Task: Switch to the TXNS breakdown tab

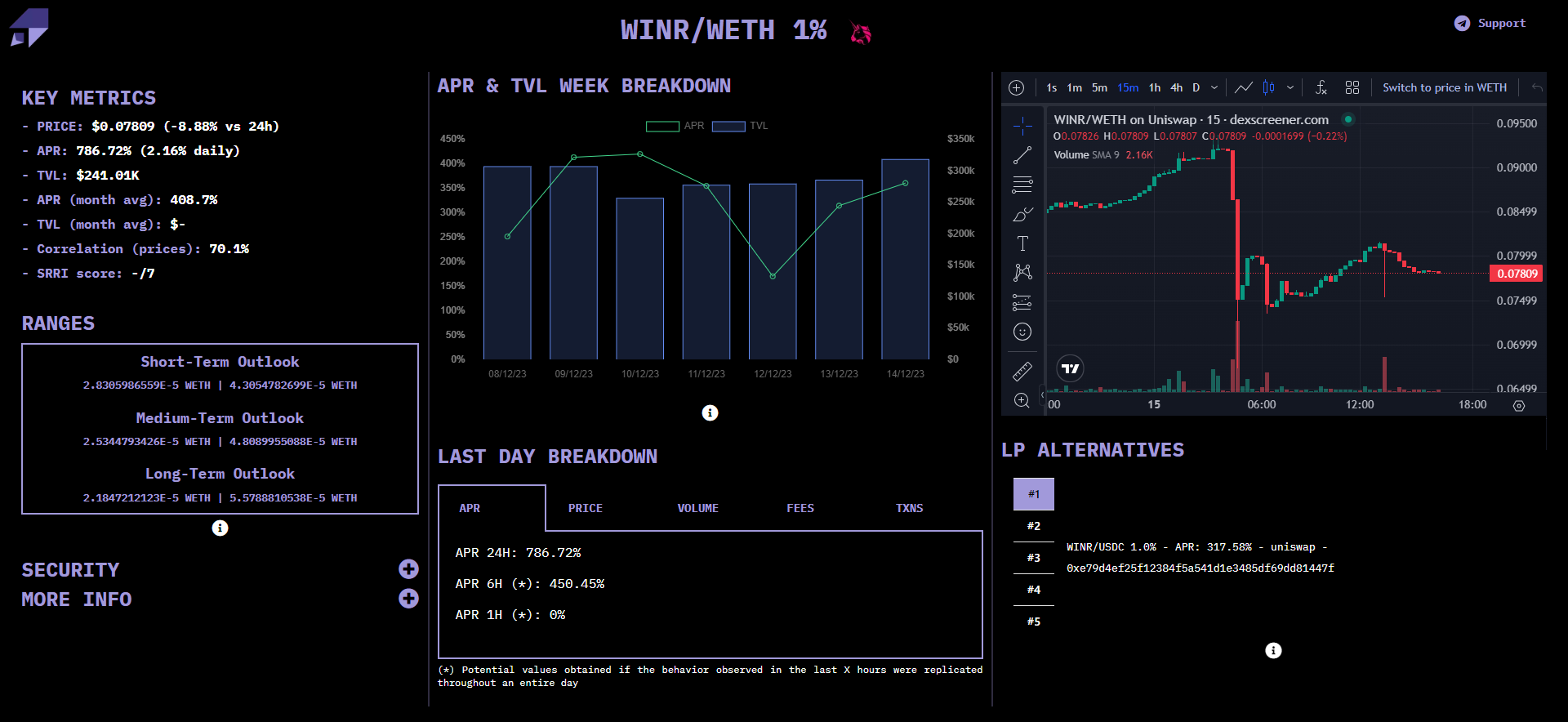Action: tap(909, 508)
